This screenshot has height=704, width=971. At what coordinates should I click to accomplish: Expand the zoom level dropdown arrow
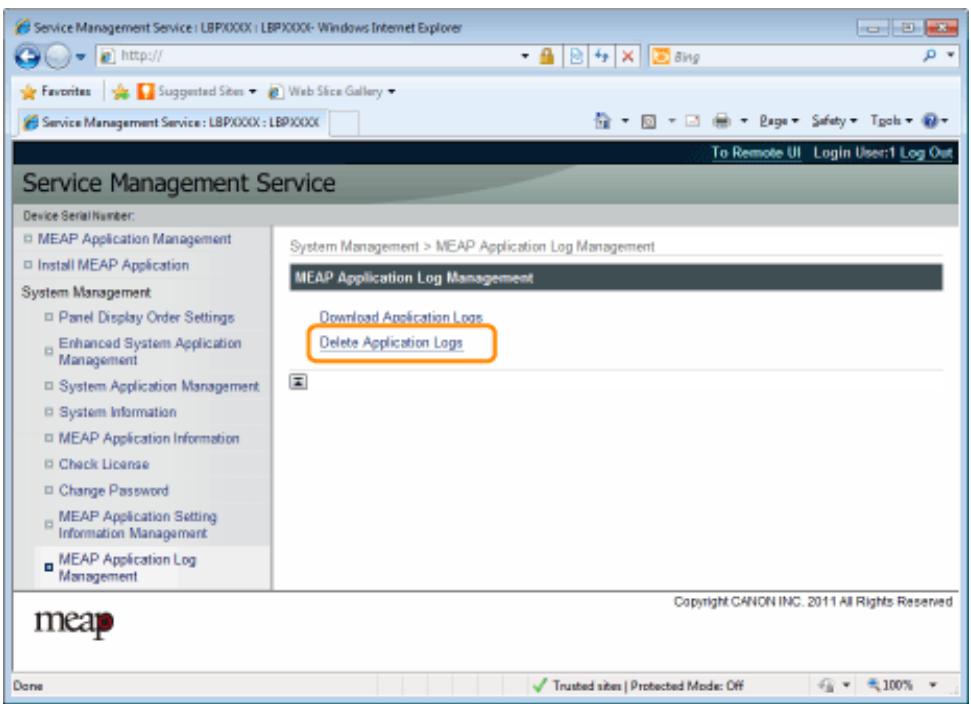click(x=933, y=685)
